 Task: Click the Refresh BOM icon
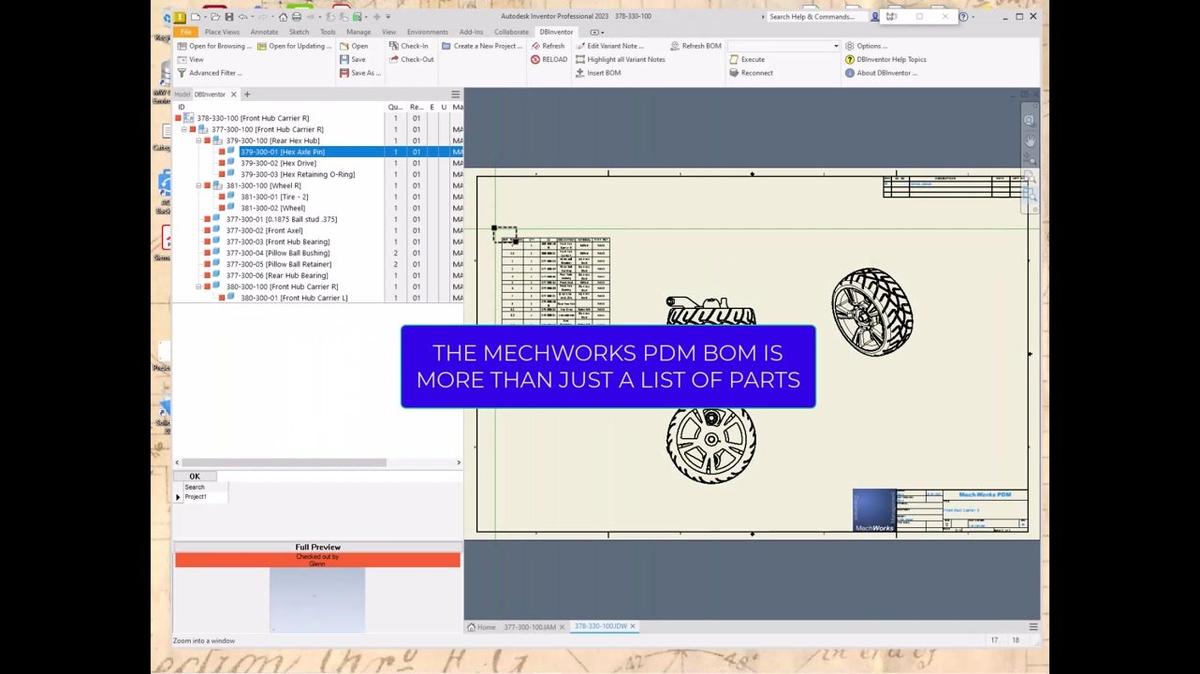(x=675, y=46)
